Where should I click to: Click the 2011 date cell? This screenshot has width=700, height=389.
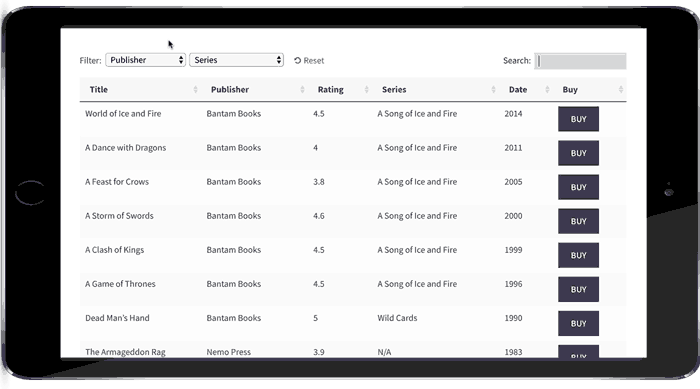[x=513, y=148]
